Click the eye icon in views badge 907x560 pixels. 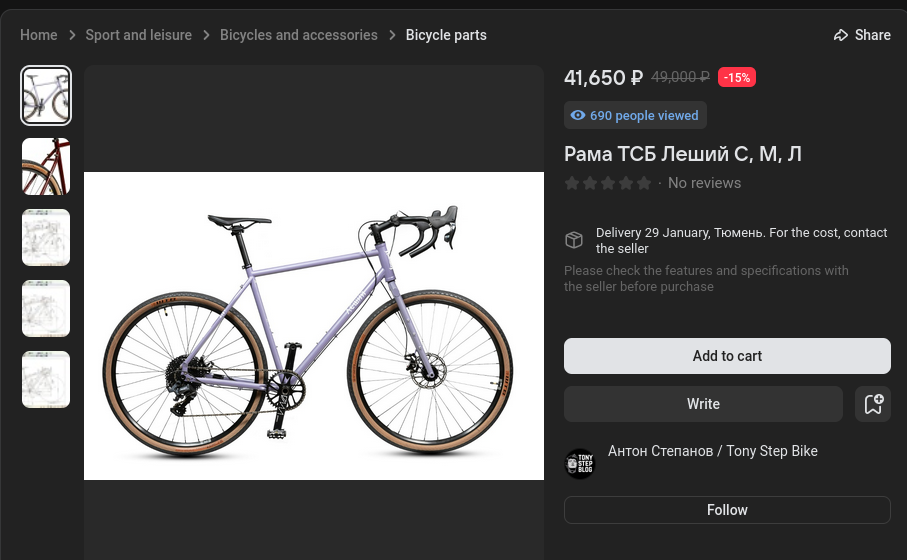pos(578,115)
